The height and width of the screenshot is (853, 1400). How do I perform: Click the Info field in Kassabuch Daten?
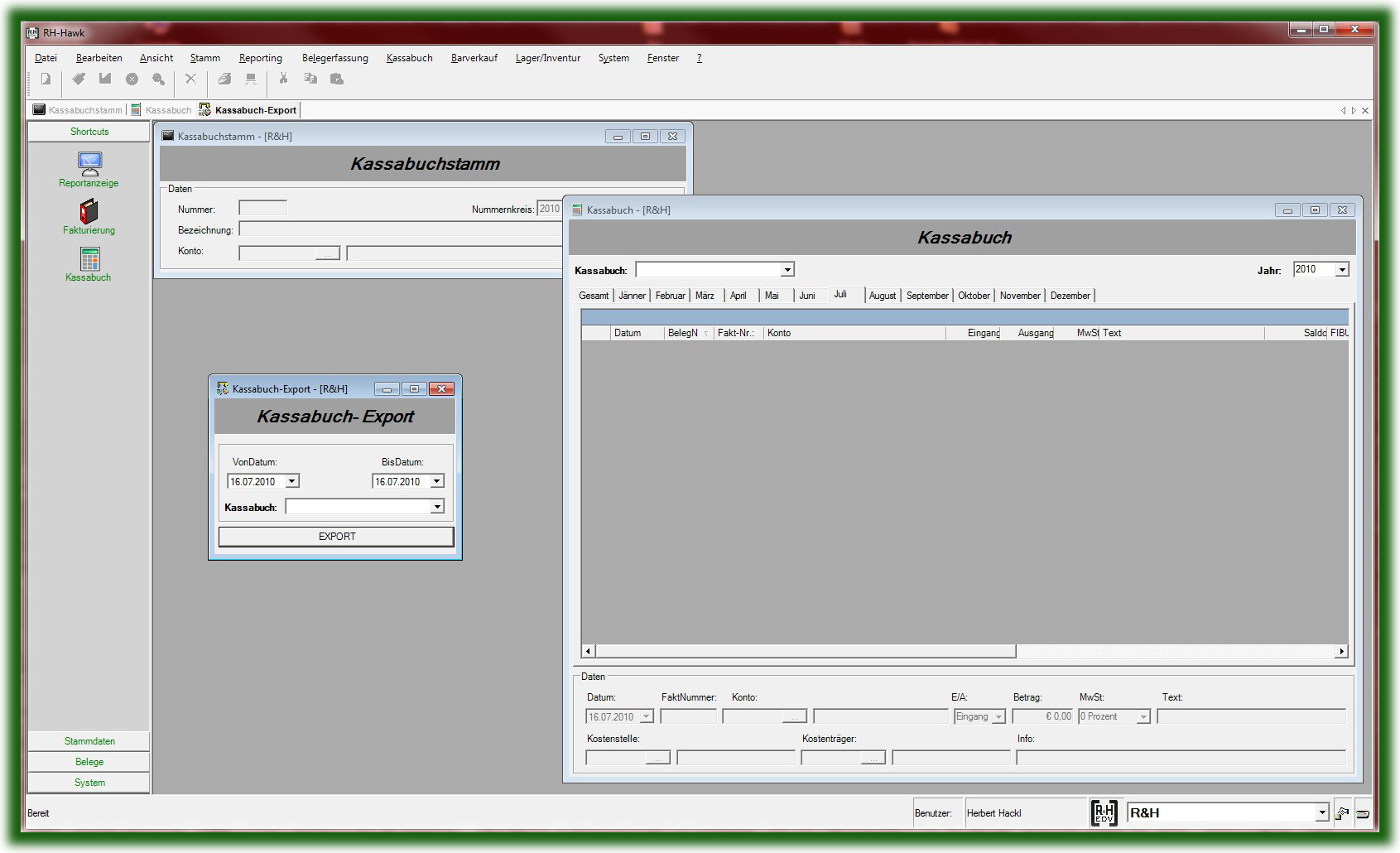[x=1181, y=758]
